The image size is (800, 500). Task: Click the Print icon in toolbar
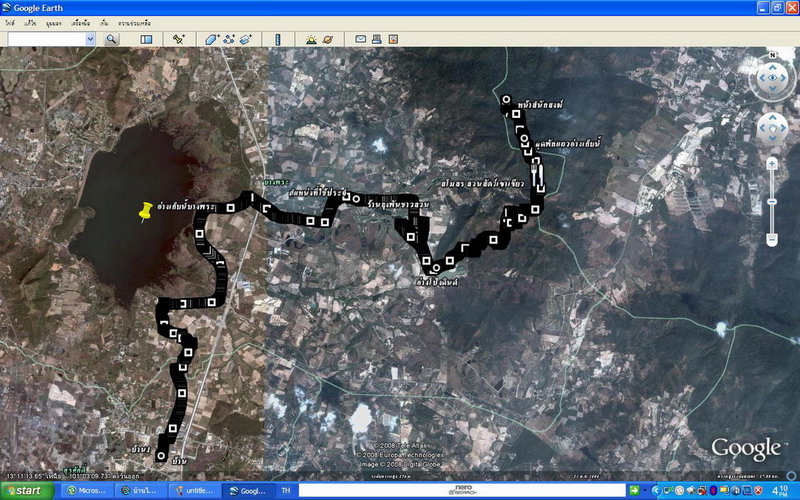pyautogui.click(x=377, y=39)
